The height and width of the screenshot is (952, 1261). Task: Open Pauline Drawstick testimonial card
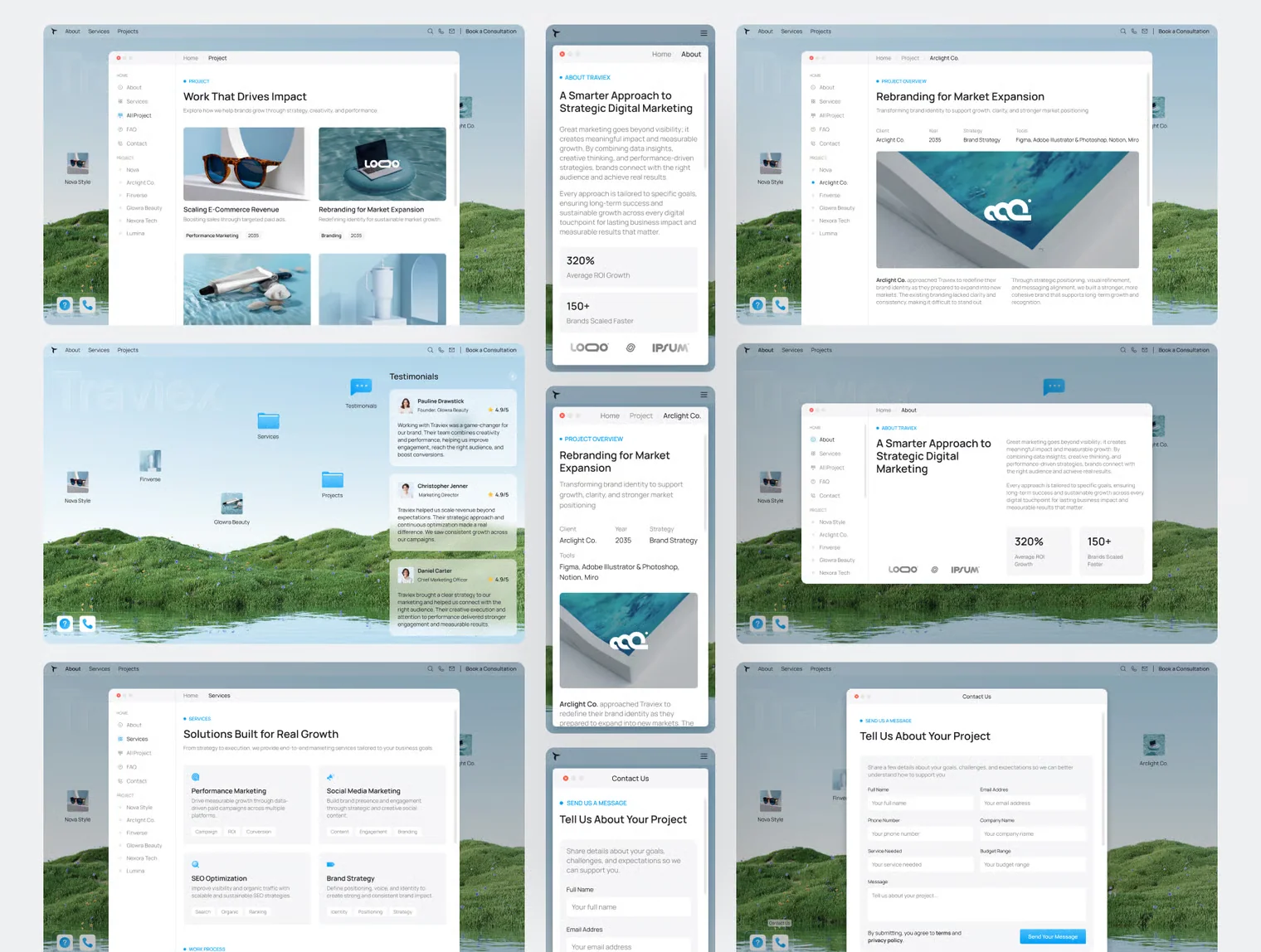453,428
